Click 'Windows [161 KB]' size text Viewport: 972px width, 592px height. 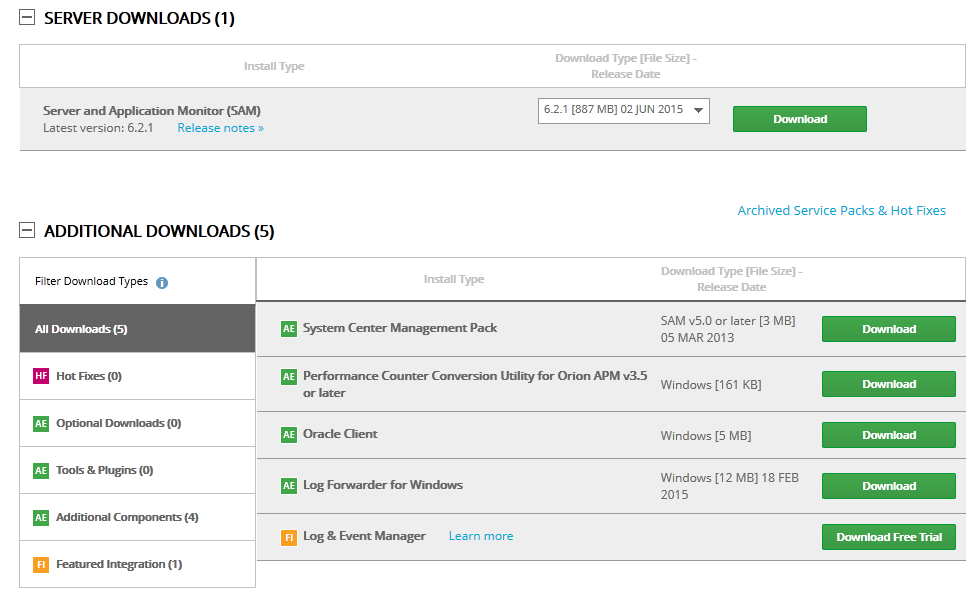[711, 384]
